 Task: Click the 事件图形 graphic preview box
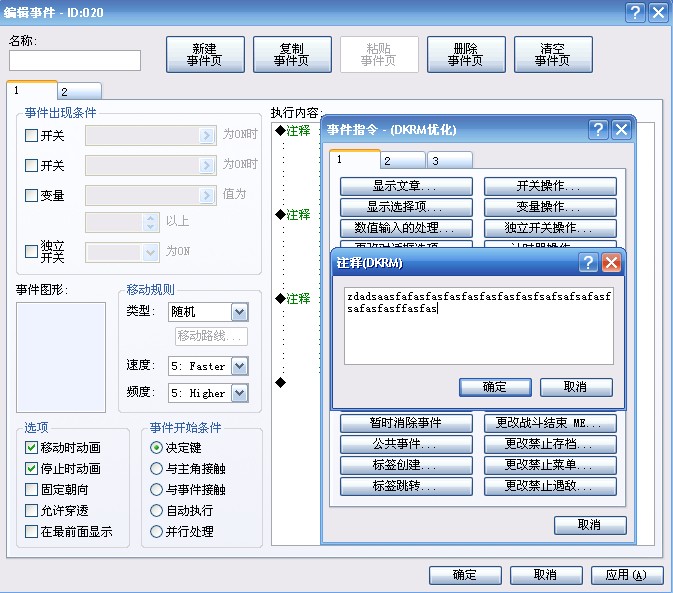click(61, 357)
